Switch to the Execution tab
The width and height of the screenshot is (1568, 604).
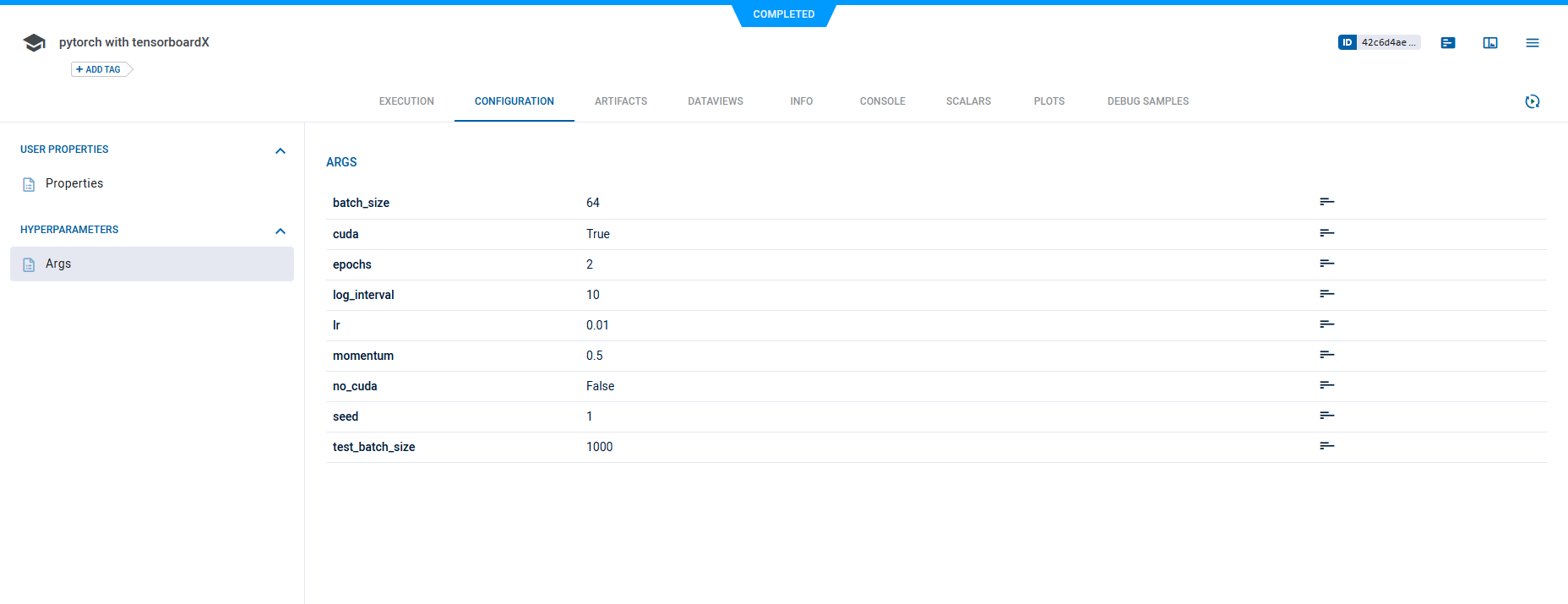[406, 101]
